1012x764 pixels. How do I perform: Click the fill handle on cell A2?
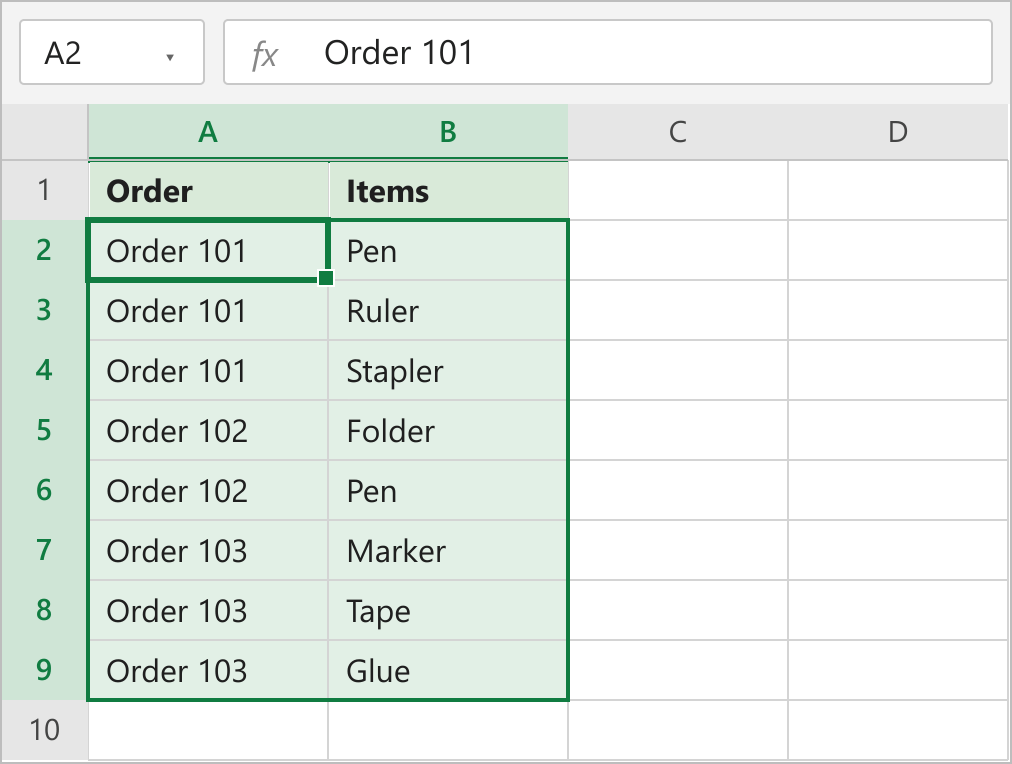[326, 277]
